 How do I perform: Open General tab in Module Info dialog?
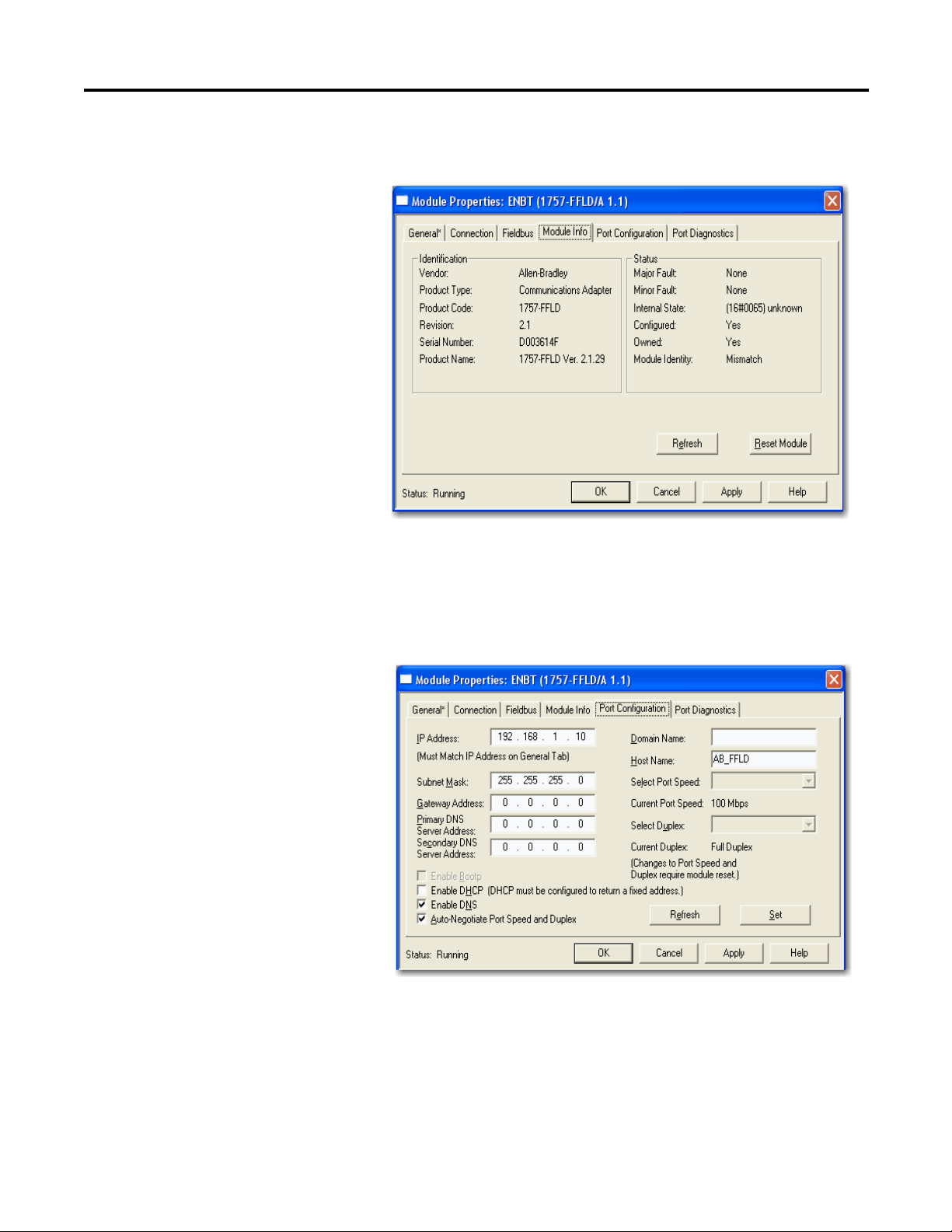tap(425, 233)
